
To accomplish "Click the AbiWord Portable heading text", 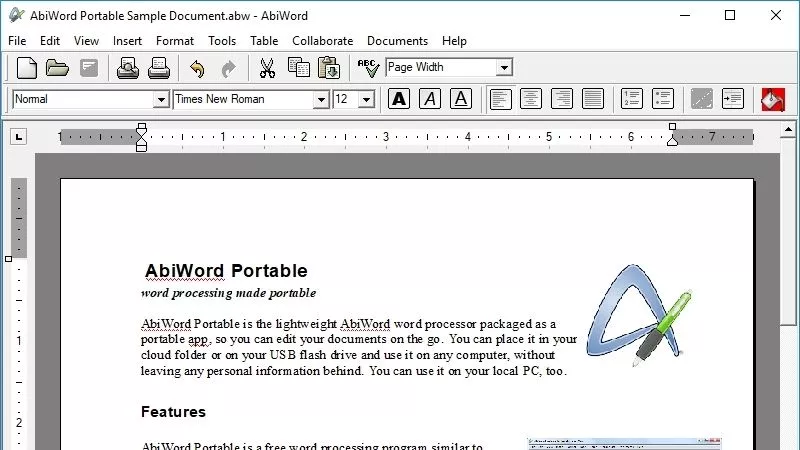I will pyautogui.click(x=226, y=271).
